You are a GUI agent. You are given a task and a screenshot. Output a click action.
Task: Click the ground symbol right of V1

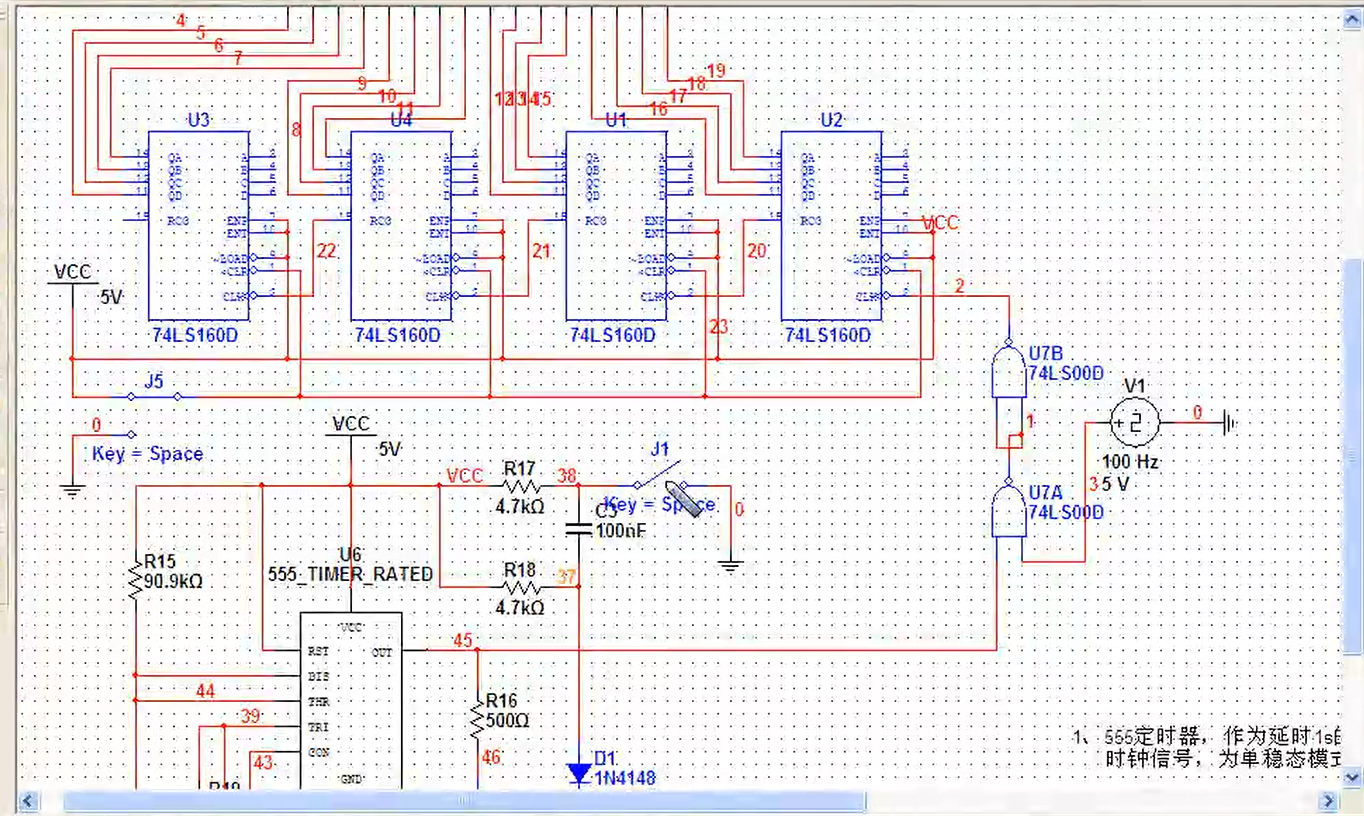1229,423
